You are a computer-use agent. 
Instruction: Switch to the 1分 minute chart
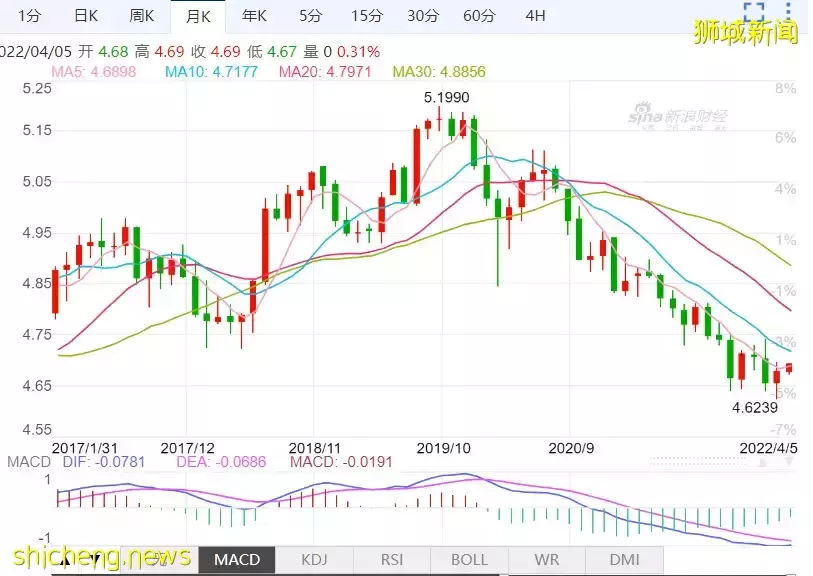click(30, 15)
